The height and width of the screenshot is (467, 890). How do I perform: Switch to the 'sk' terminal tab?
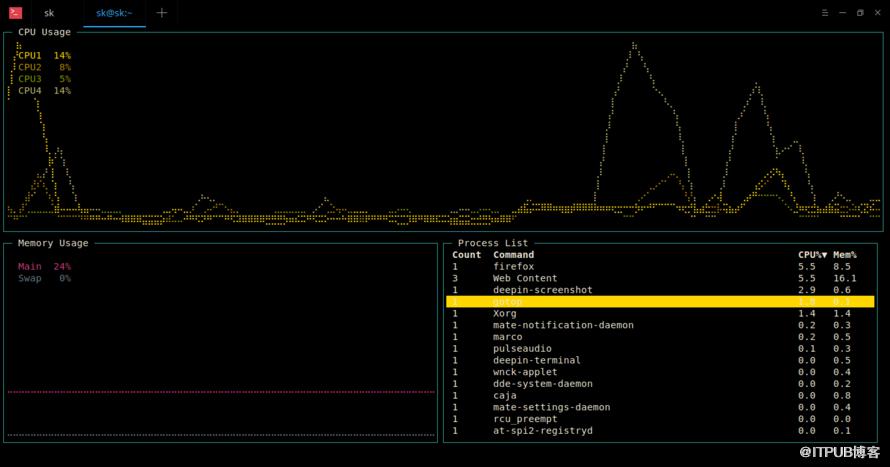click(49, 13)
